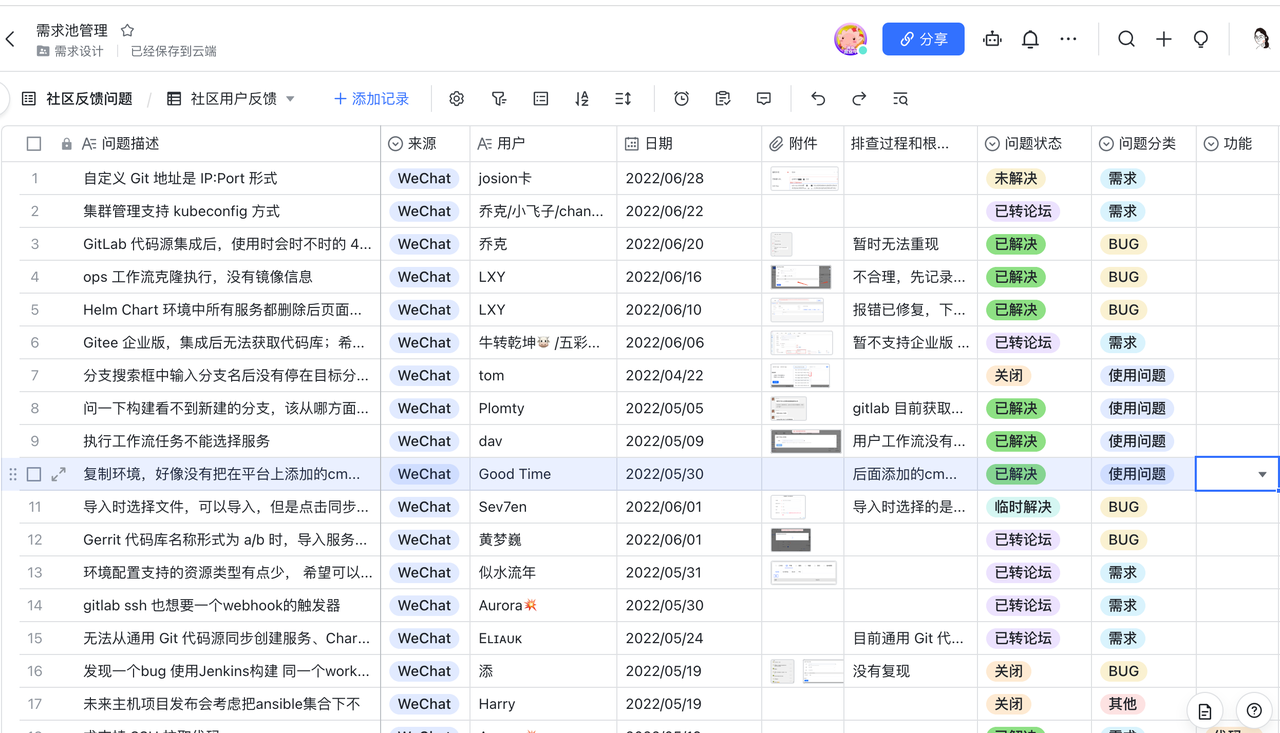Open field settings gear icon

tap(457, 99)
